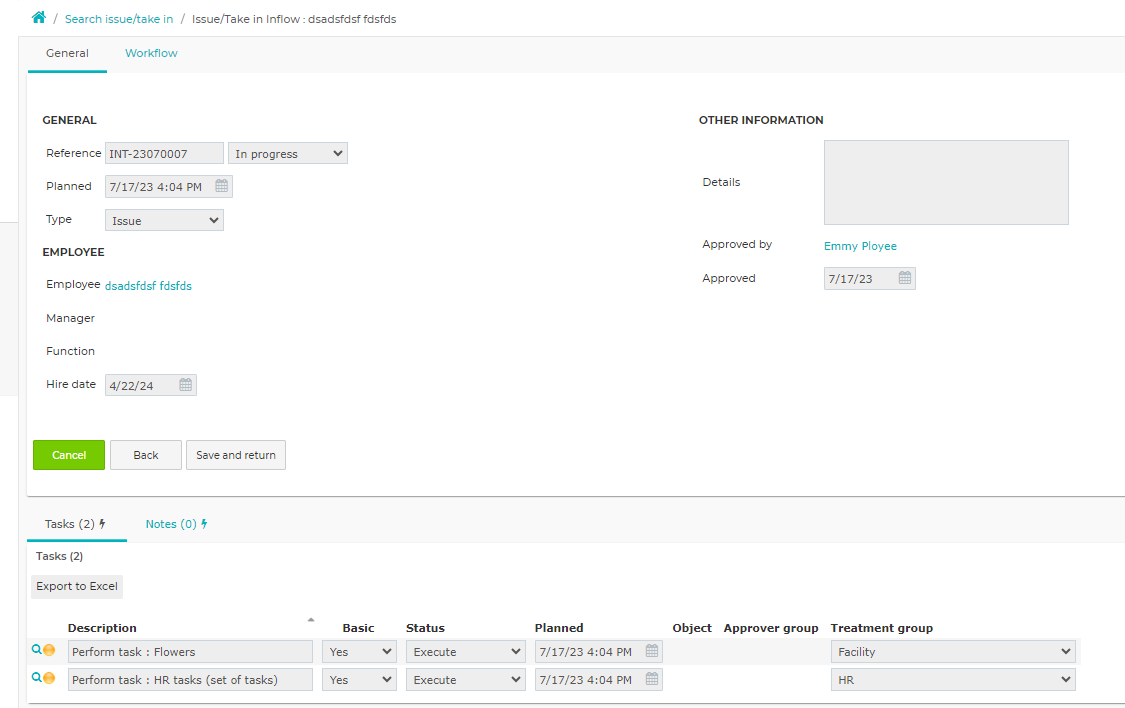Open calendar picker for Planned date
Screen dimensions: 1125x708
point(222,186)
